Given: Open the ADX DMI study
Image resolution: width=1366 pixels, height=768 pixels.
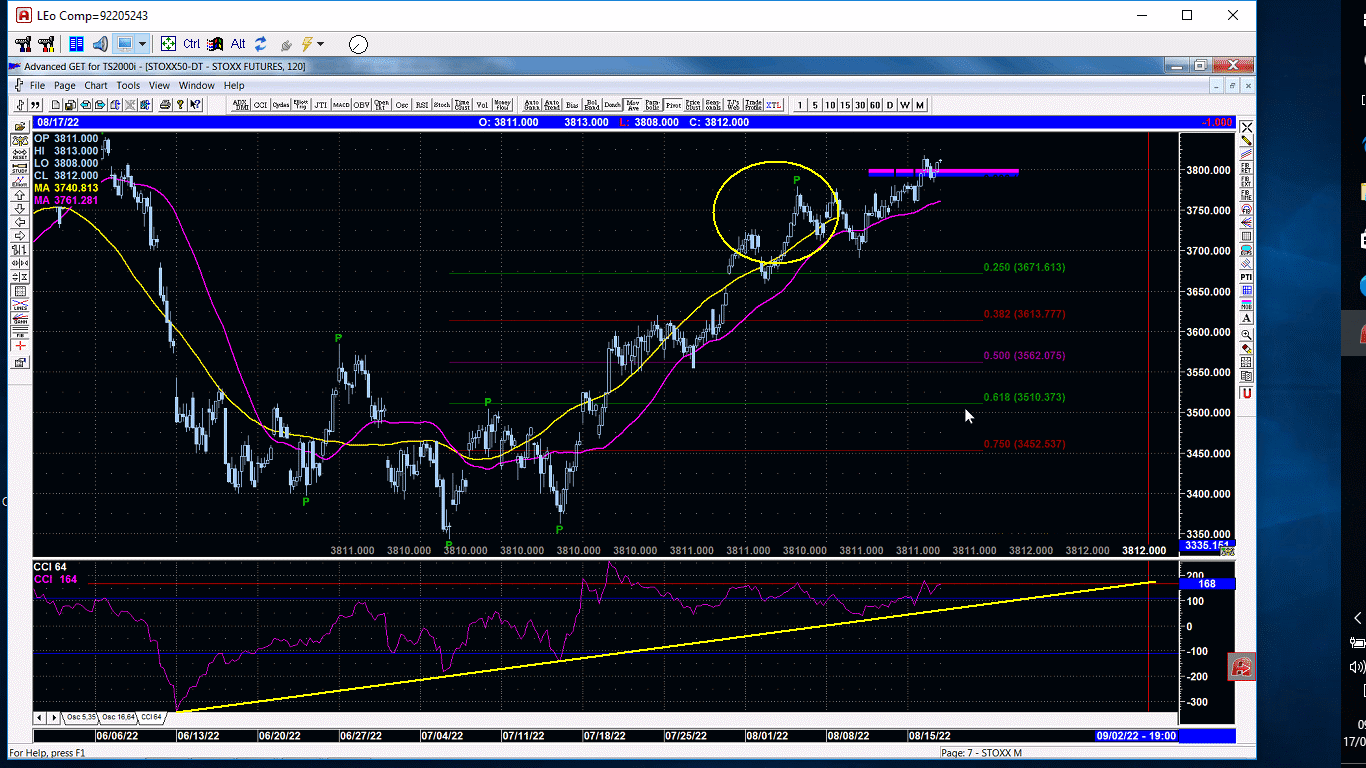Looking at the screenshot, I should [x=240, y=104].
